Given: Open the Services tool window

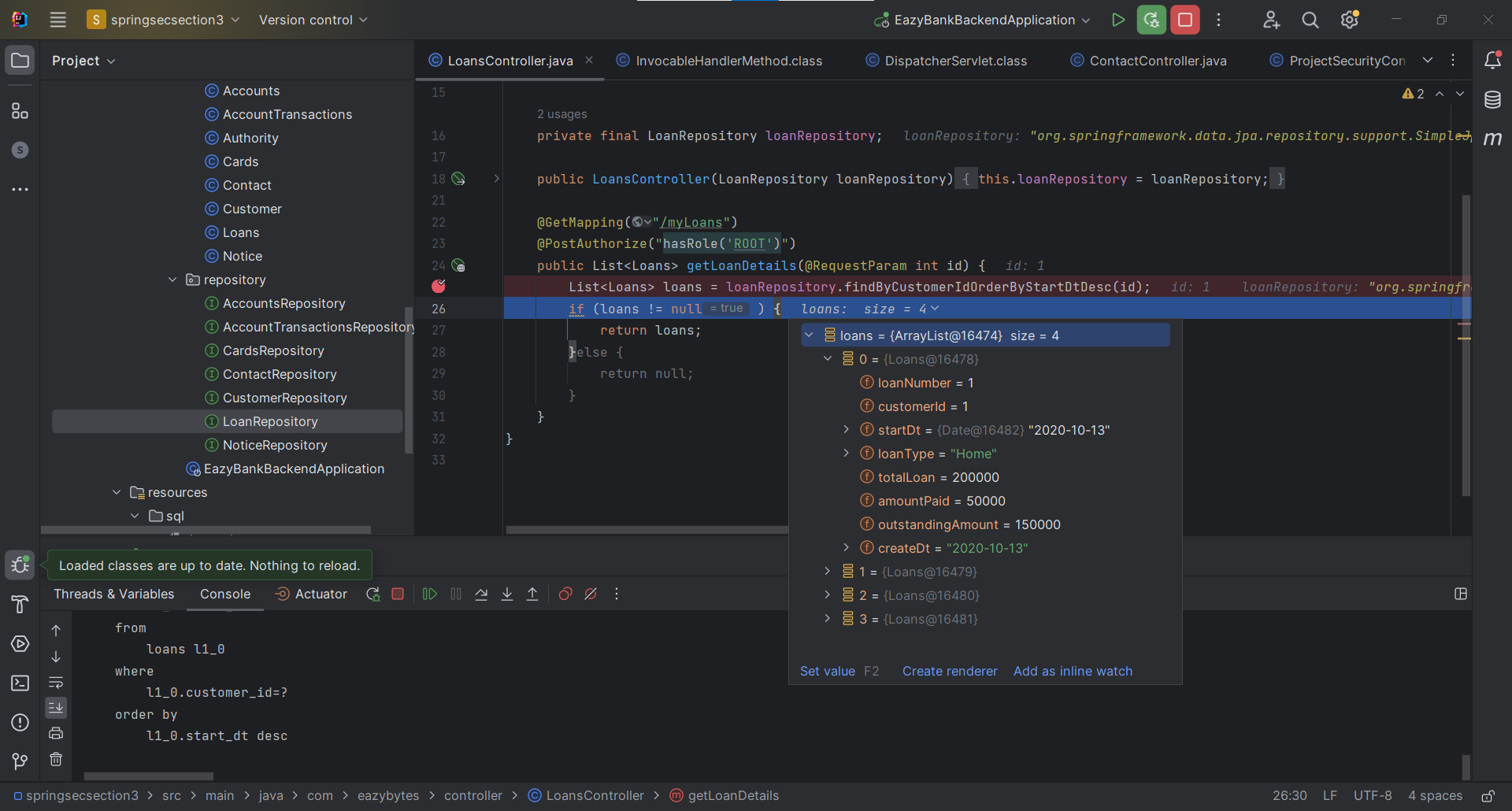Looking at the screenshot, I should pos(20,643).
